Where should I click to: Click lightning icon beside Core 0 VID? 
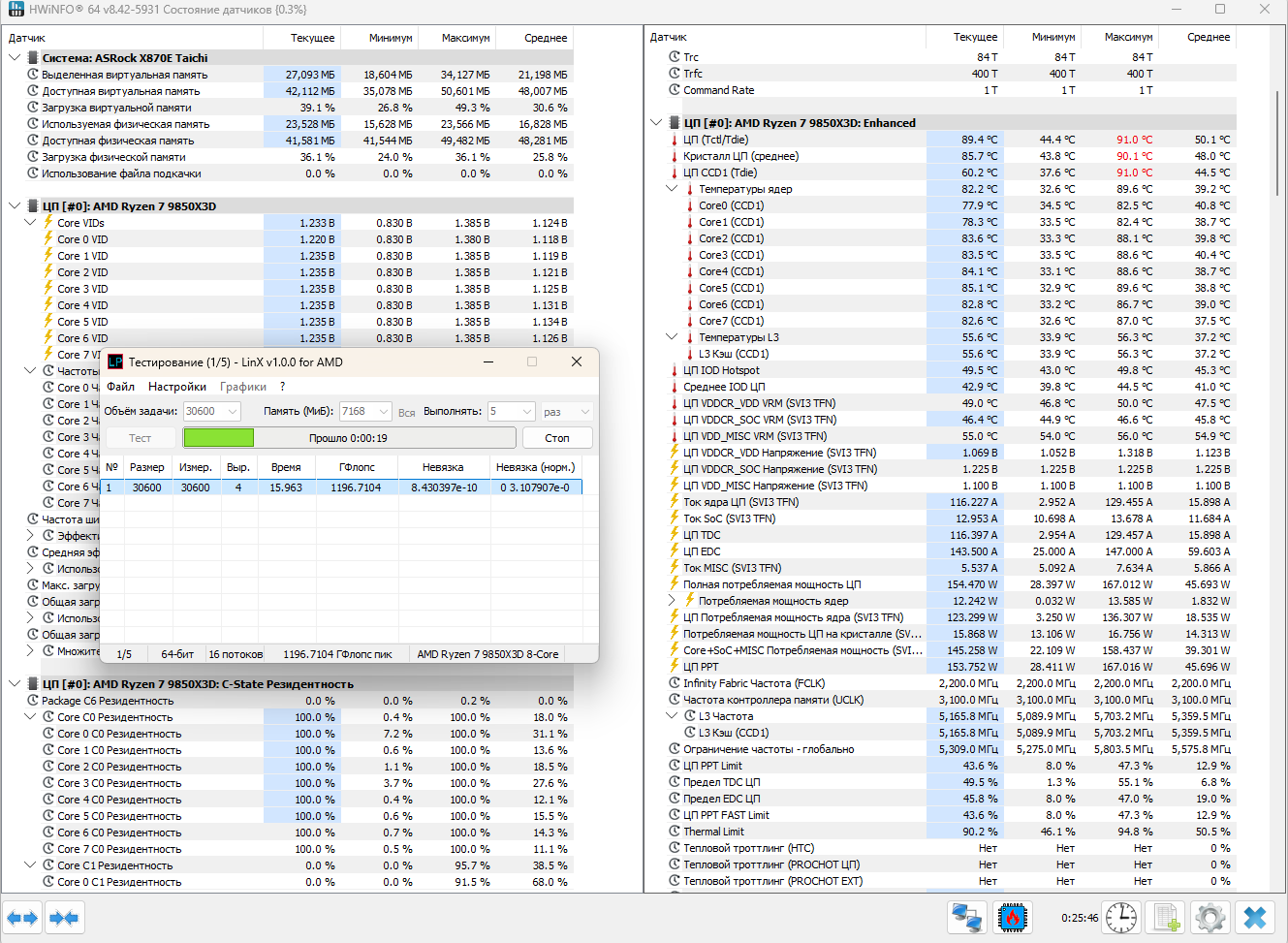pyautogui.click(x=48, y=239)
